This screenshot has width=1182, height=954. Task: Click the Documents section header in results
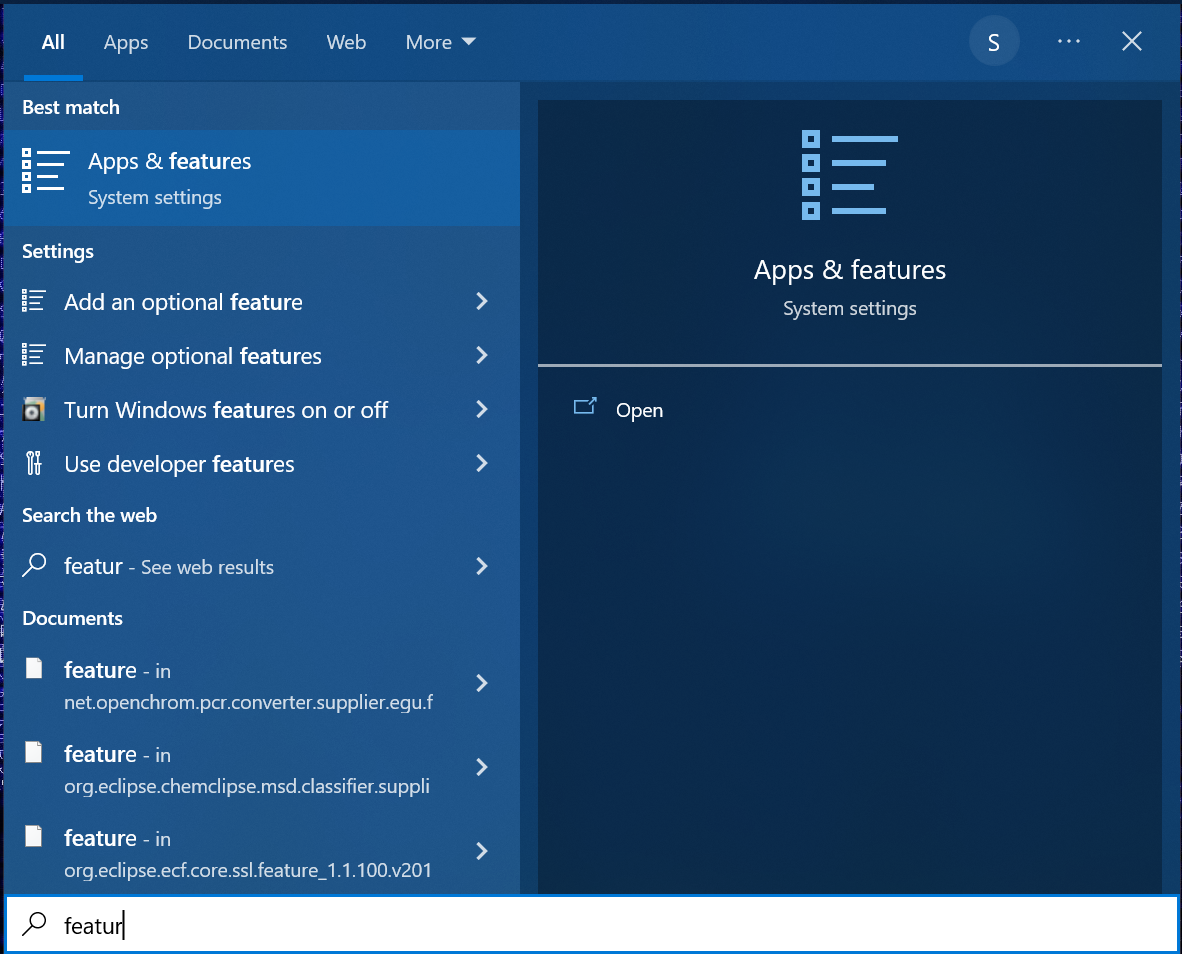(72, 618)
